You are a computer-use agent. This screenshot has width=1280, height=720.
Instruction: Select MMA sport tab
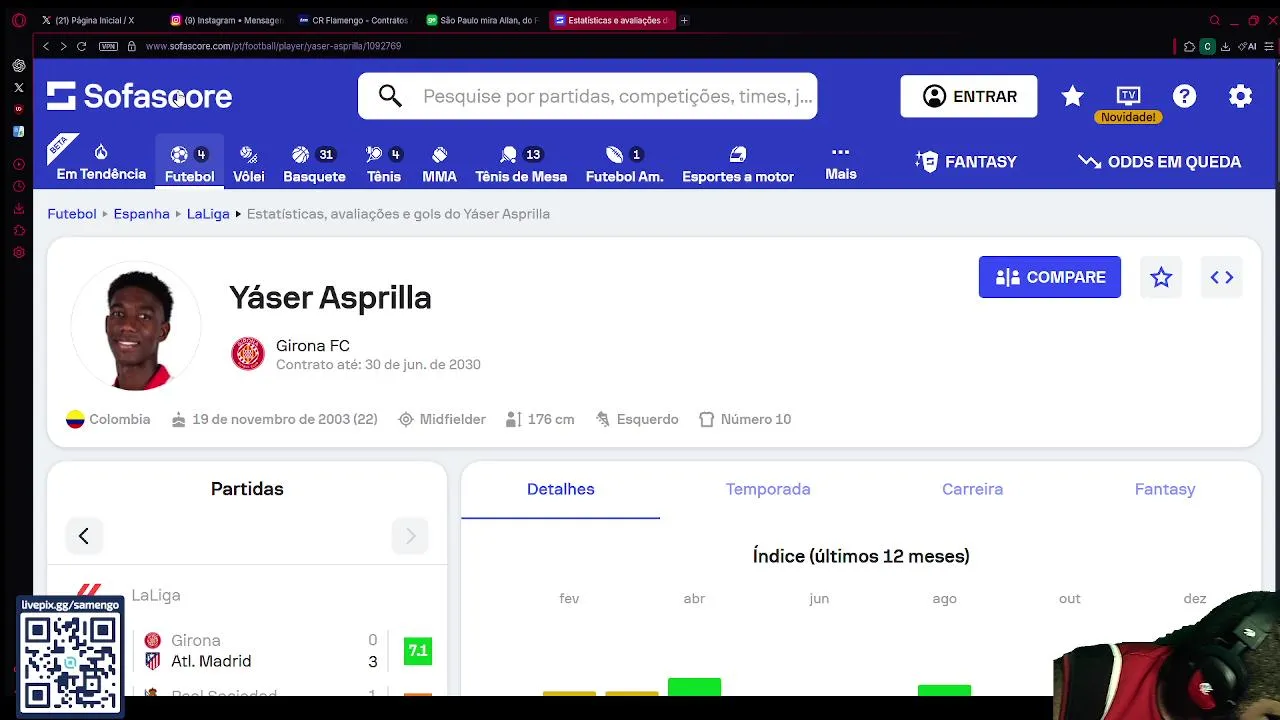(439, 164)
